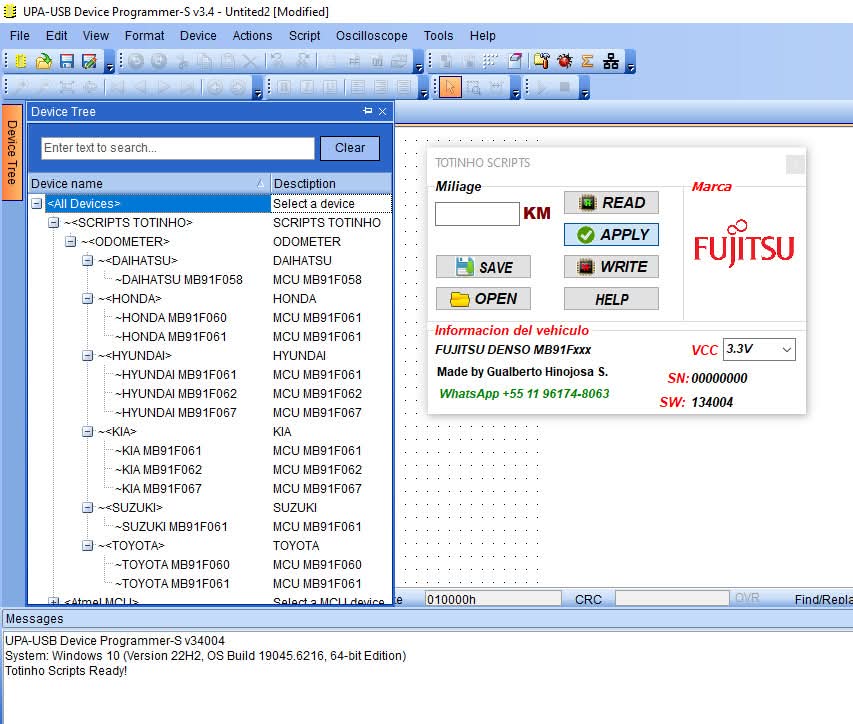Switch to the vertical Device Tree tab
This screenshot has height=724, width=853.
[x=12, y=152]
